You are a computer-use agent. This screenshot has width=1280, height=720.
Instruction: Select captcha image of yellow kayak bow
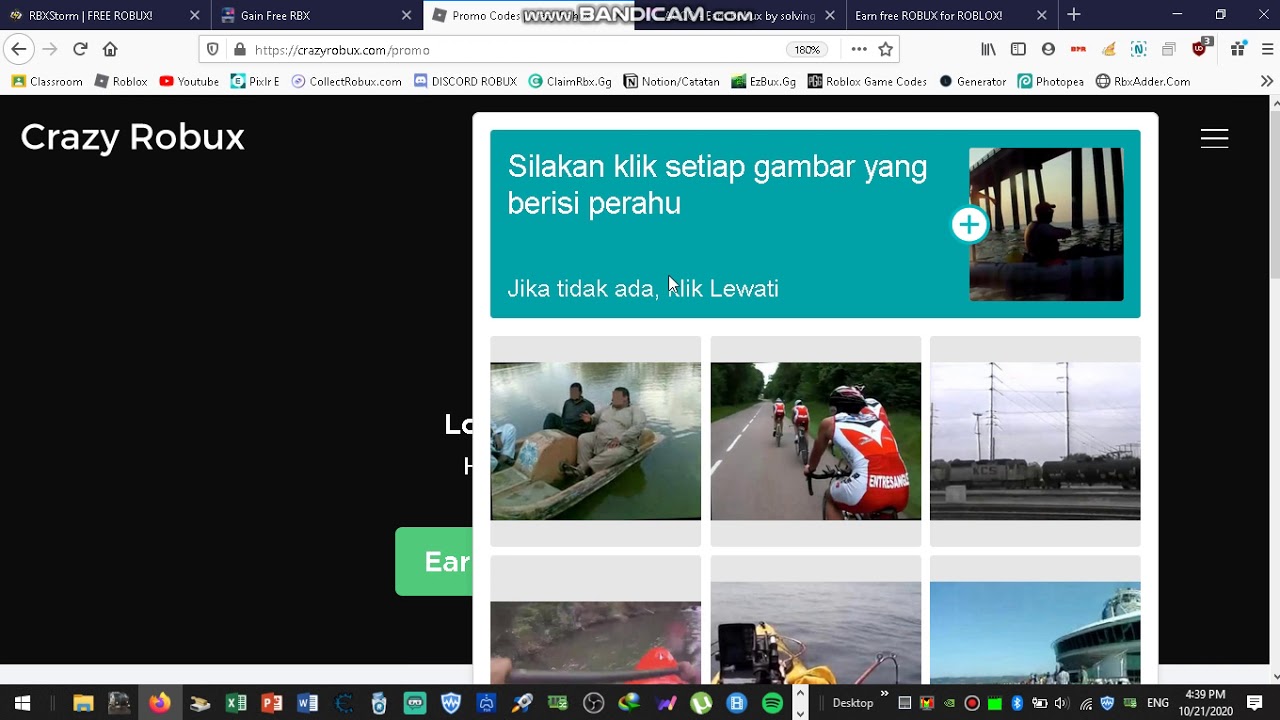pyautogui.click(x=815, y=620)
